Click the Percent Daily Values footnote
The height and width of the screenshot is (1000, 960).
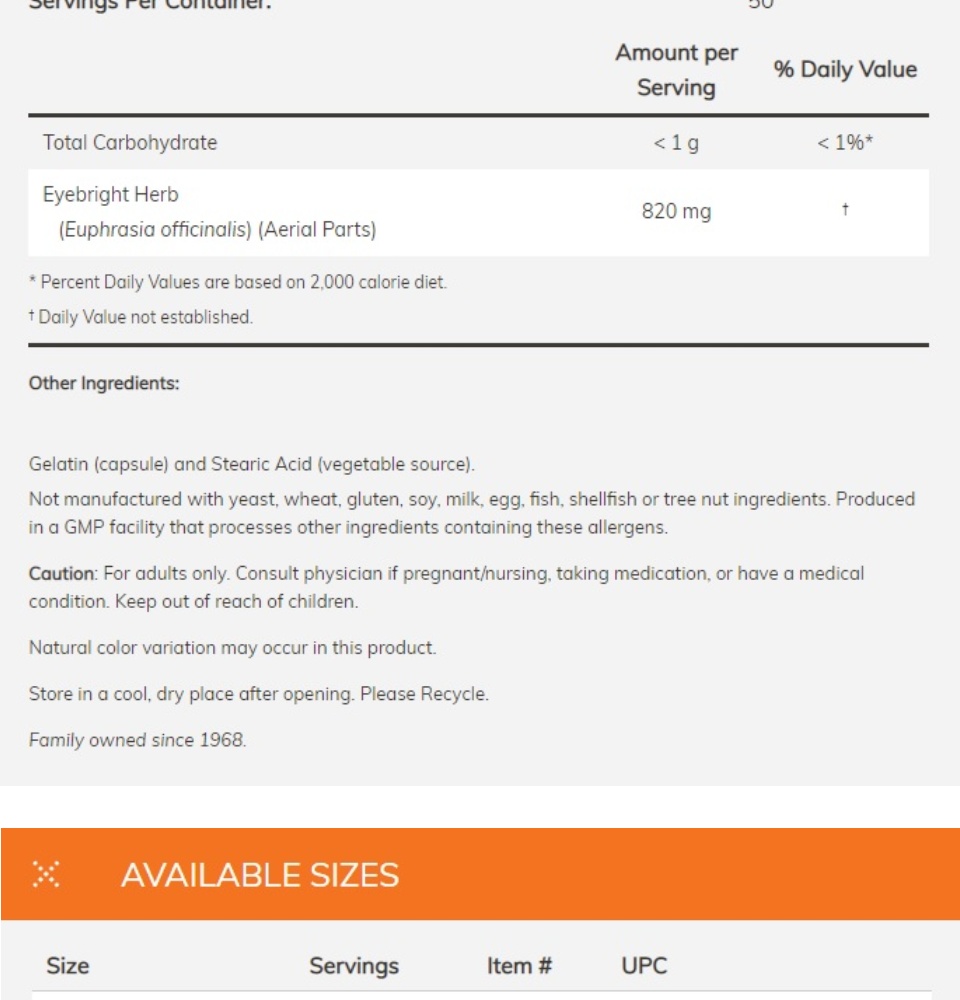[x=238, y=281]
